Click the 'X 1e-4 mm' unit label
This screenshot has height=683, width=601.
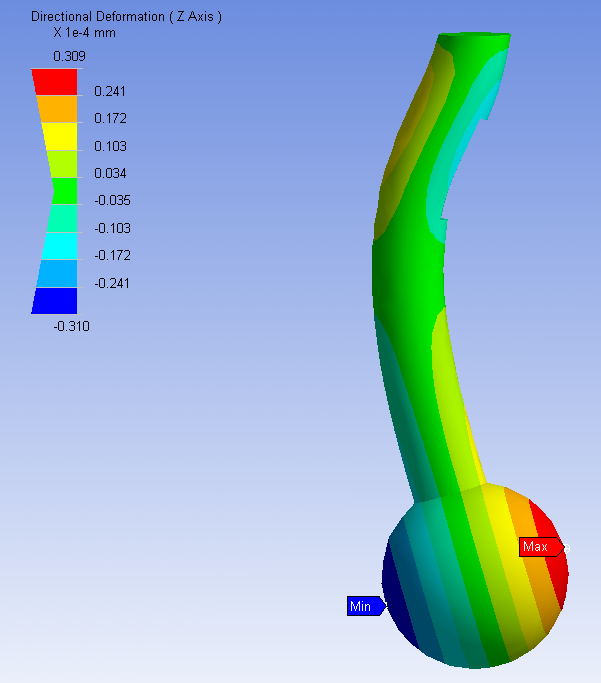pos(84,33)
